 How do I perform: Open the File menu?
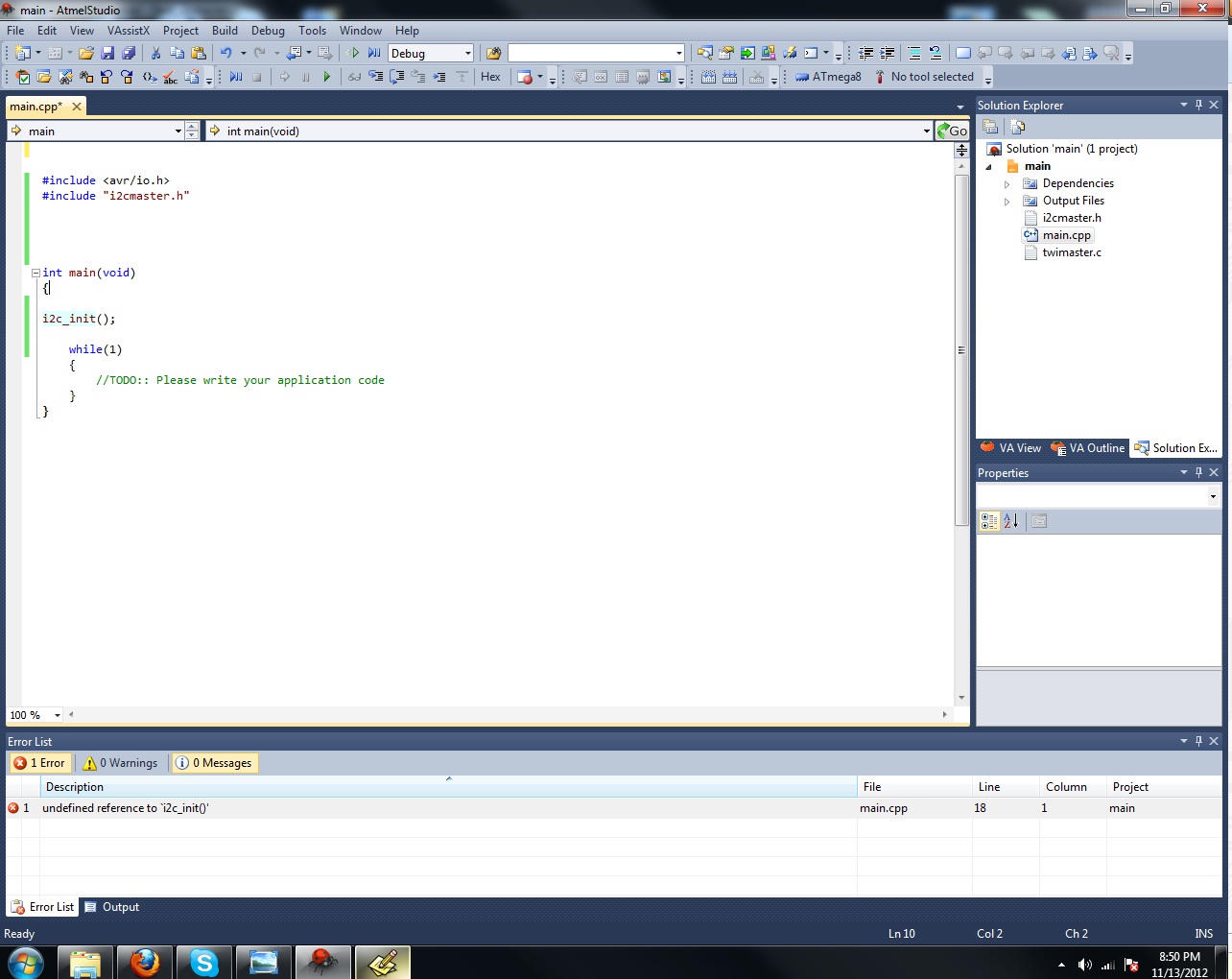tap(15, 31)
